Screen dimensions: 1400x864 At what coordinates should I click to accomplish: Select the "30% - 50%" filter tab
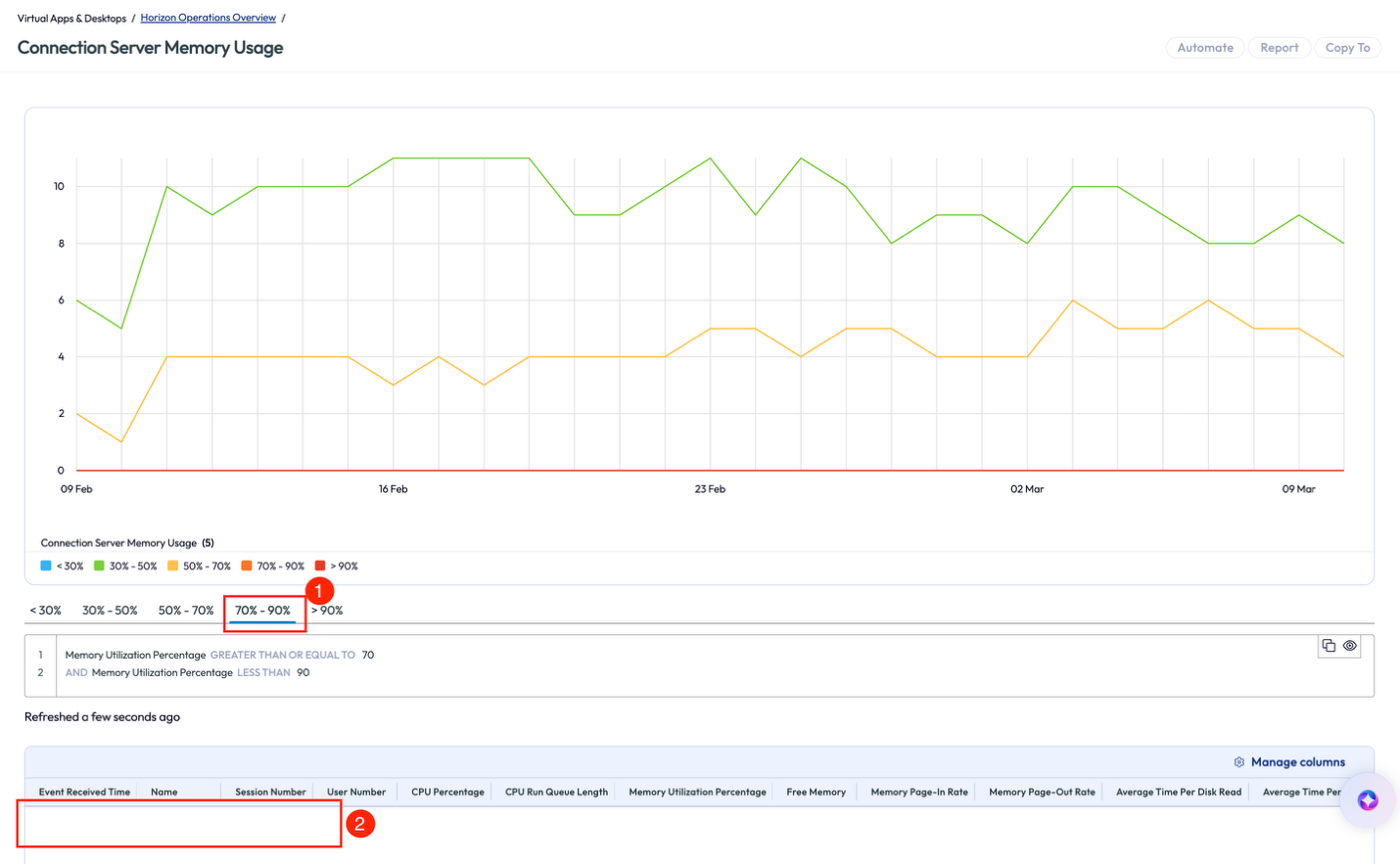click(110, 610)
